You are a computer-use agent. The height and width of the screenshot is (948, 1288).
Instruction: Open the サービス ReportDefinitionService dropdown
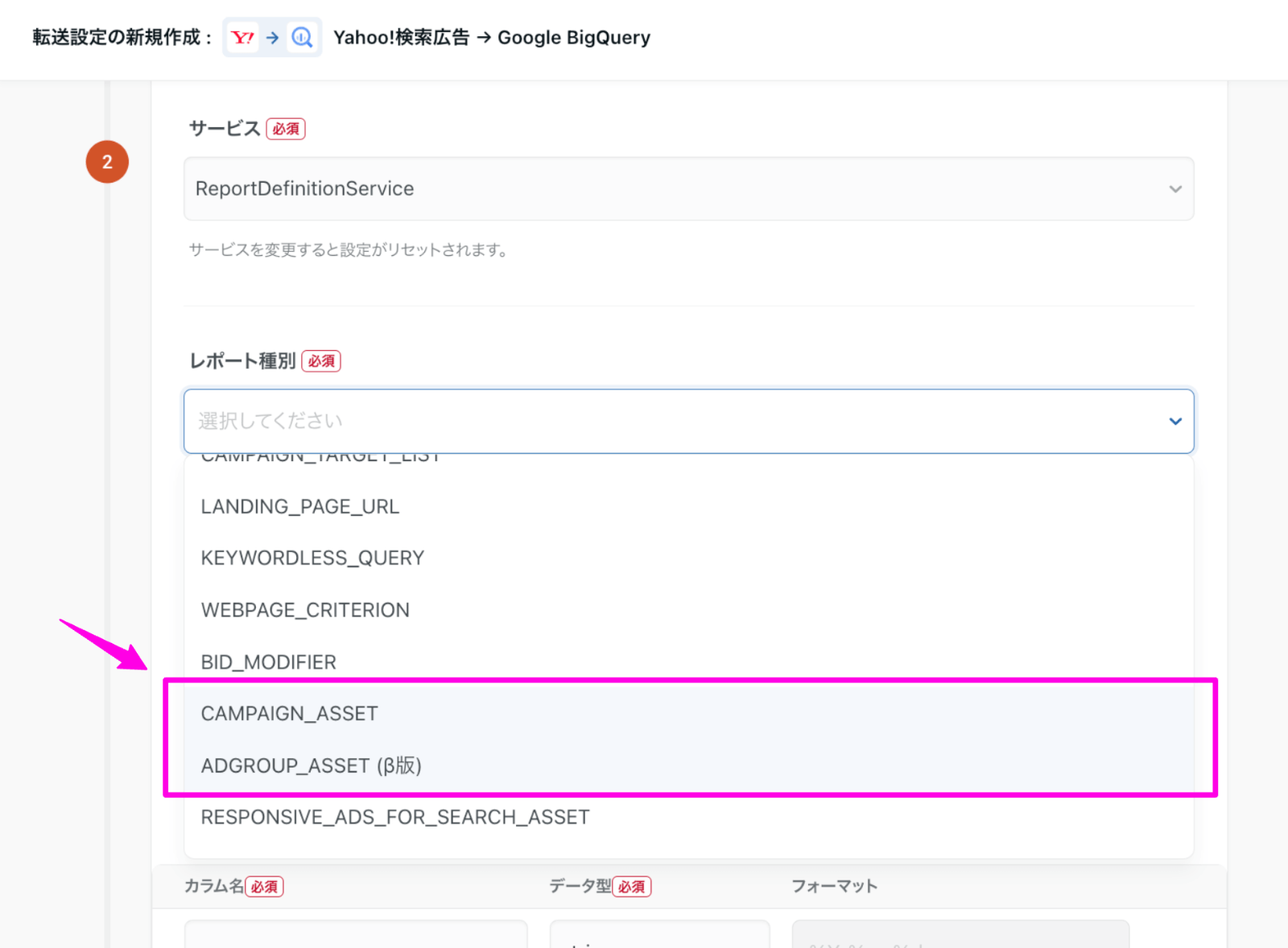coord(688,188)
